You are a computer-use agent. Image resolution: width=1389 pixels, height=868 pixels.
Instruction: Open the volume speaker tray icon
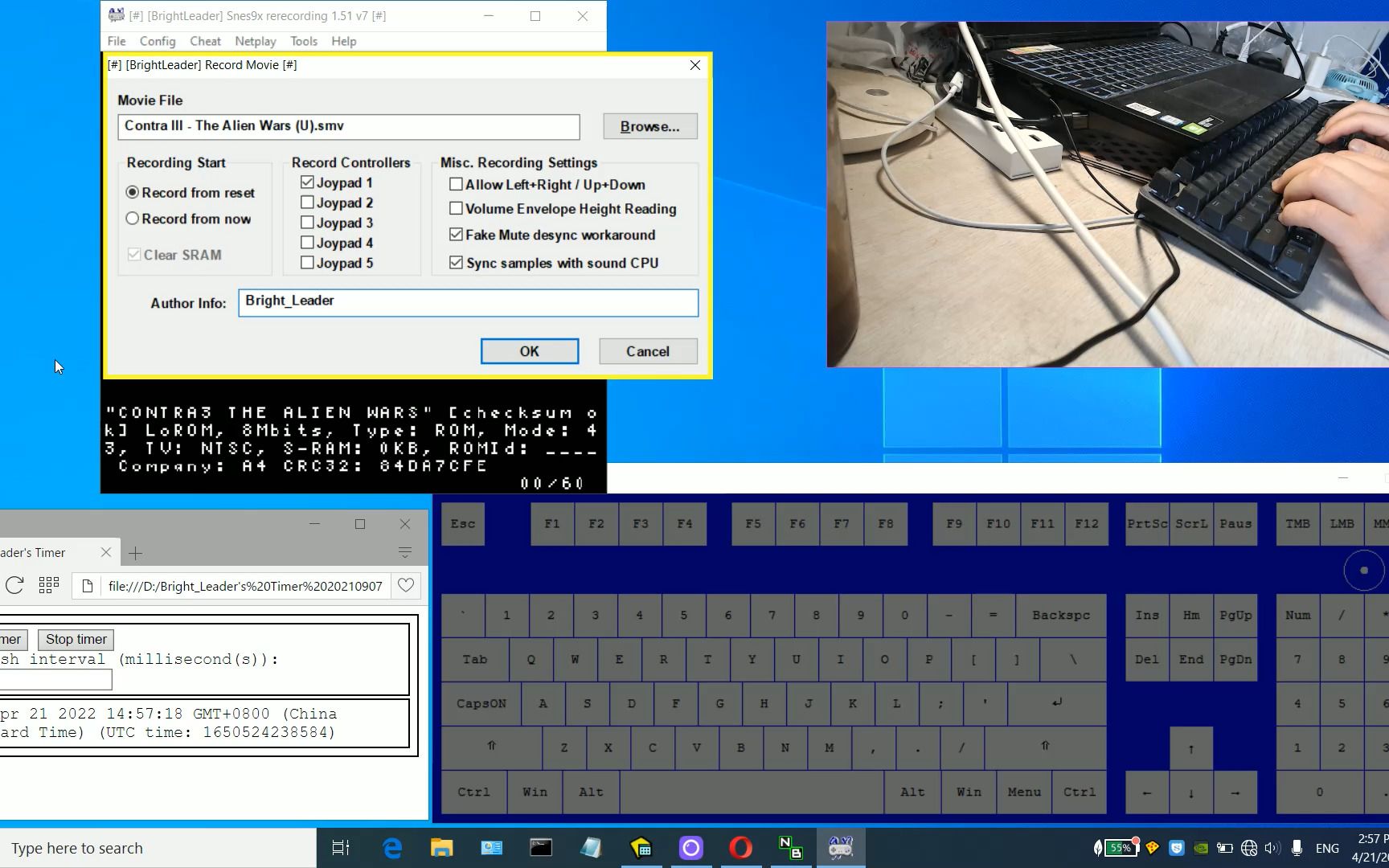point(1272,848)
